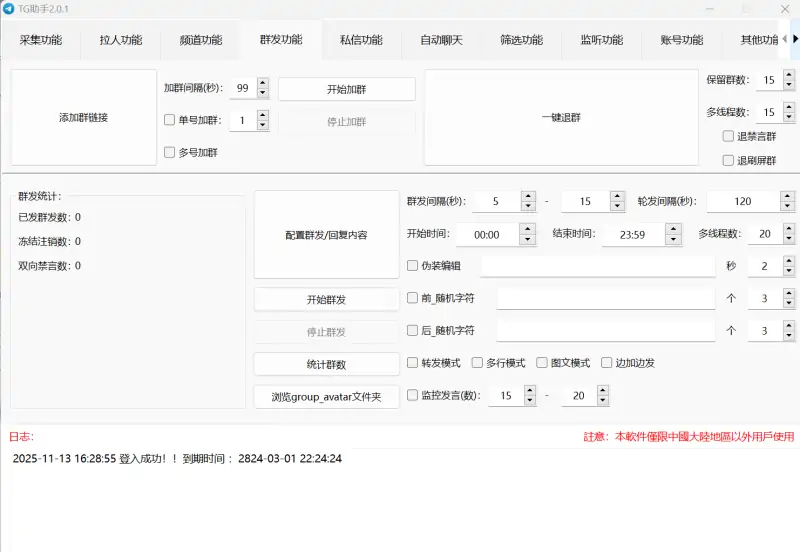Click the 添加群链接 button
800x552 pixels.
click(84, 117)
